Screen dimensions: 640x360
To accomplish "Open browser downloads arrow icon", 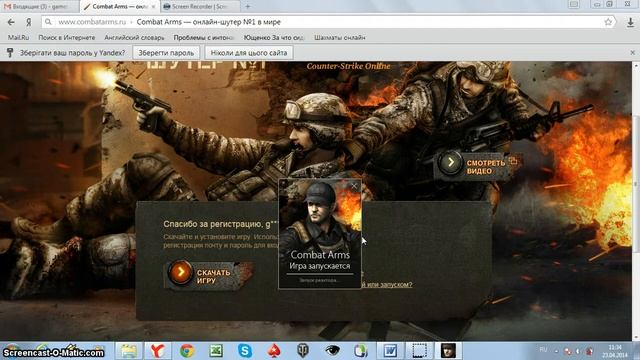I will (x=630, y=22).
